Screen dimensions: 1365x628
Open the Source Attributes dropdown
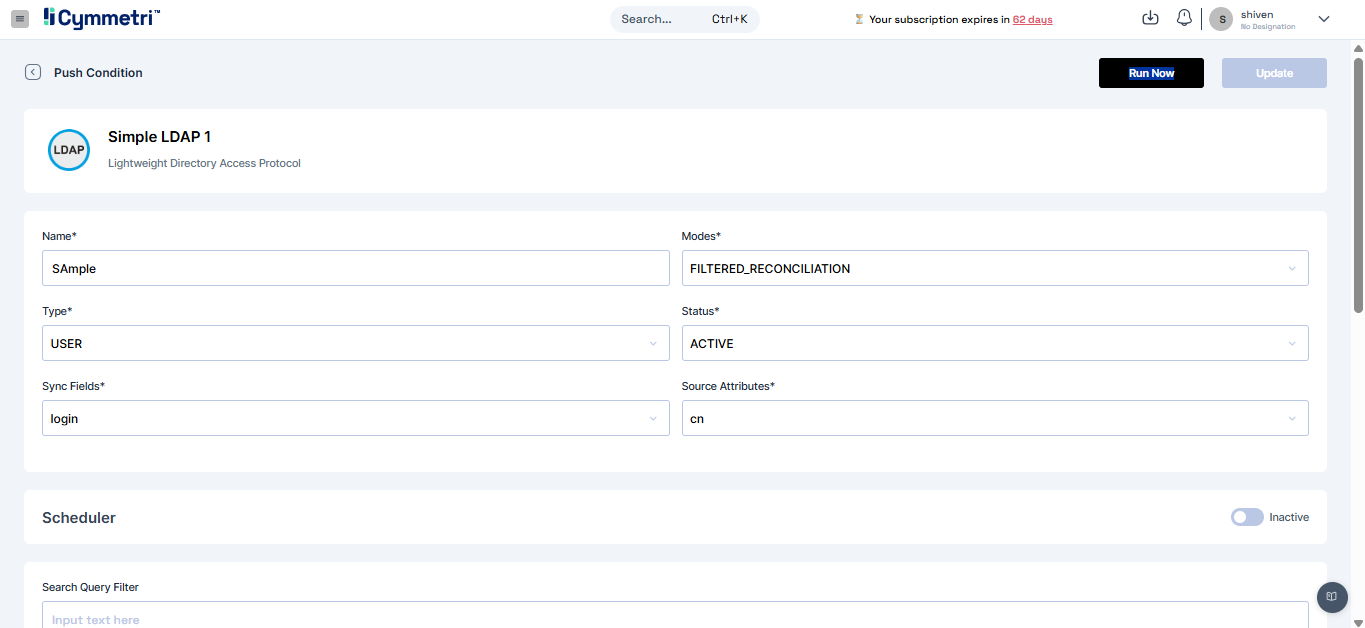995,418
